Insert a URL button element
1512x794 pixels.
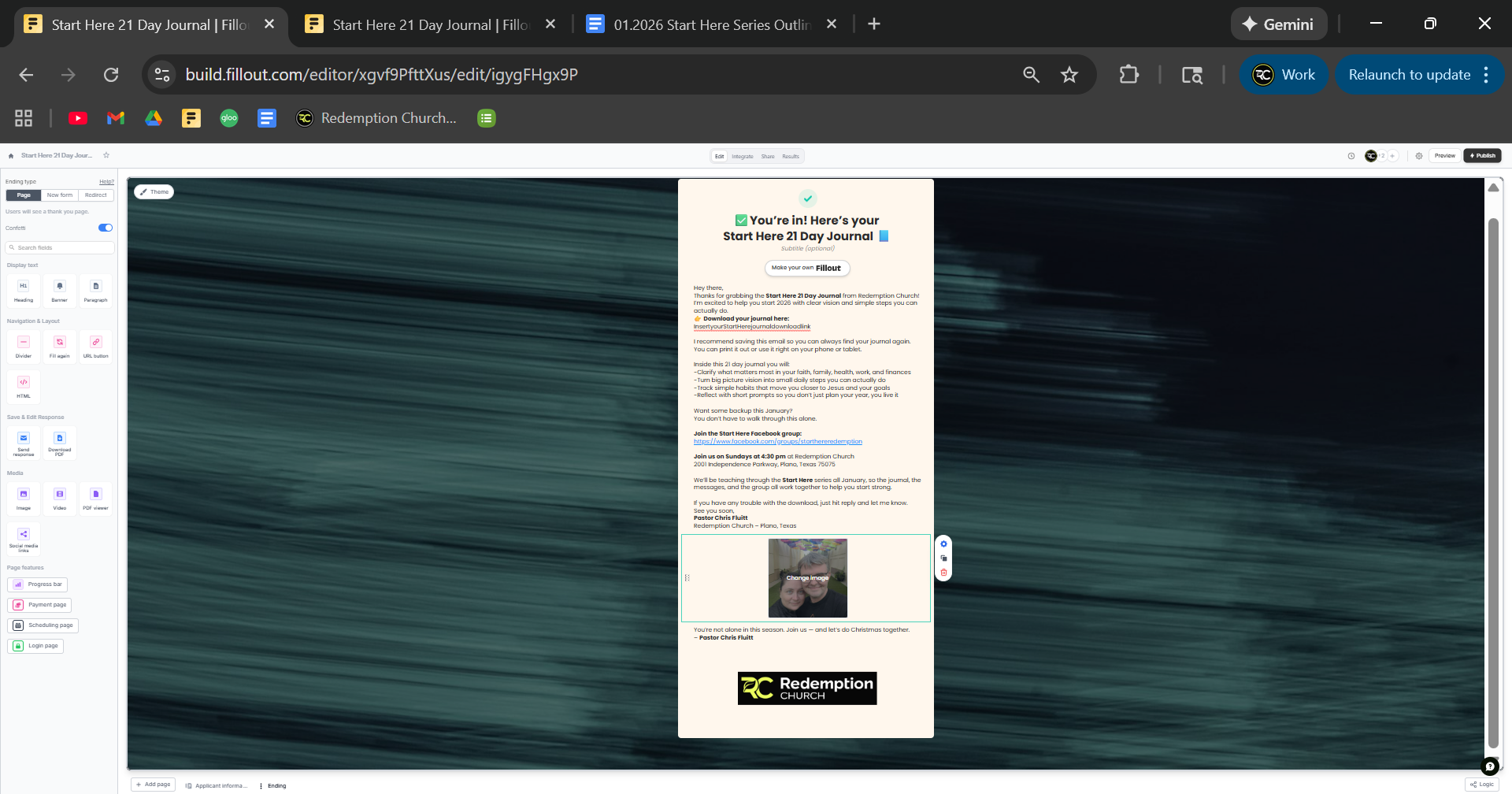click(x=95, y=346)
